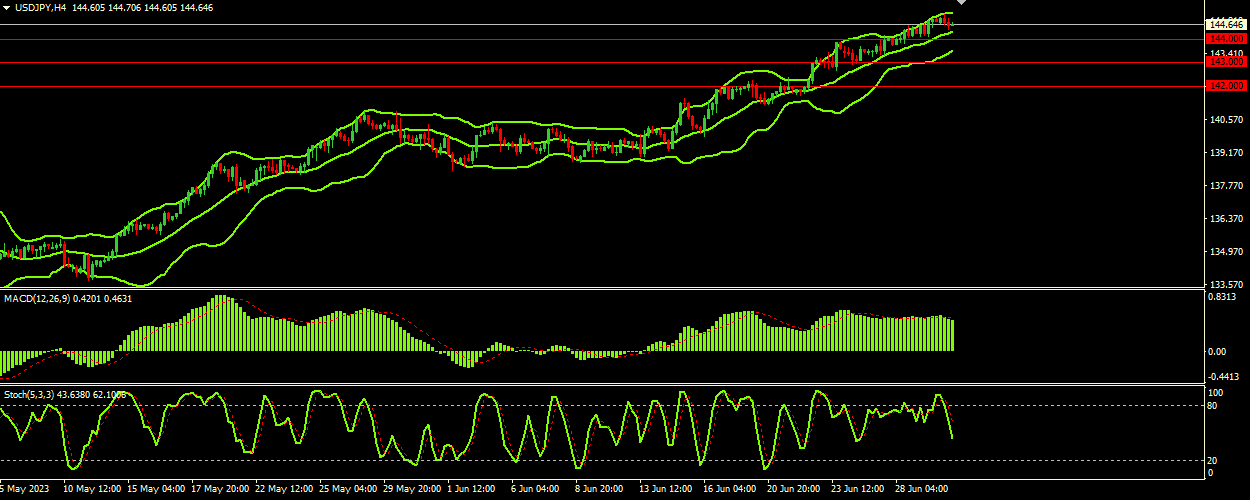
Task: Click the MACD scale value -0.4413
Action: coord(1223,377)
